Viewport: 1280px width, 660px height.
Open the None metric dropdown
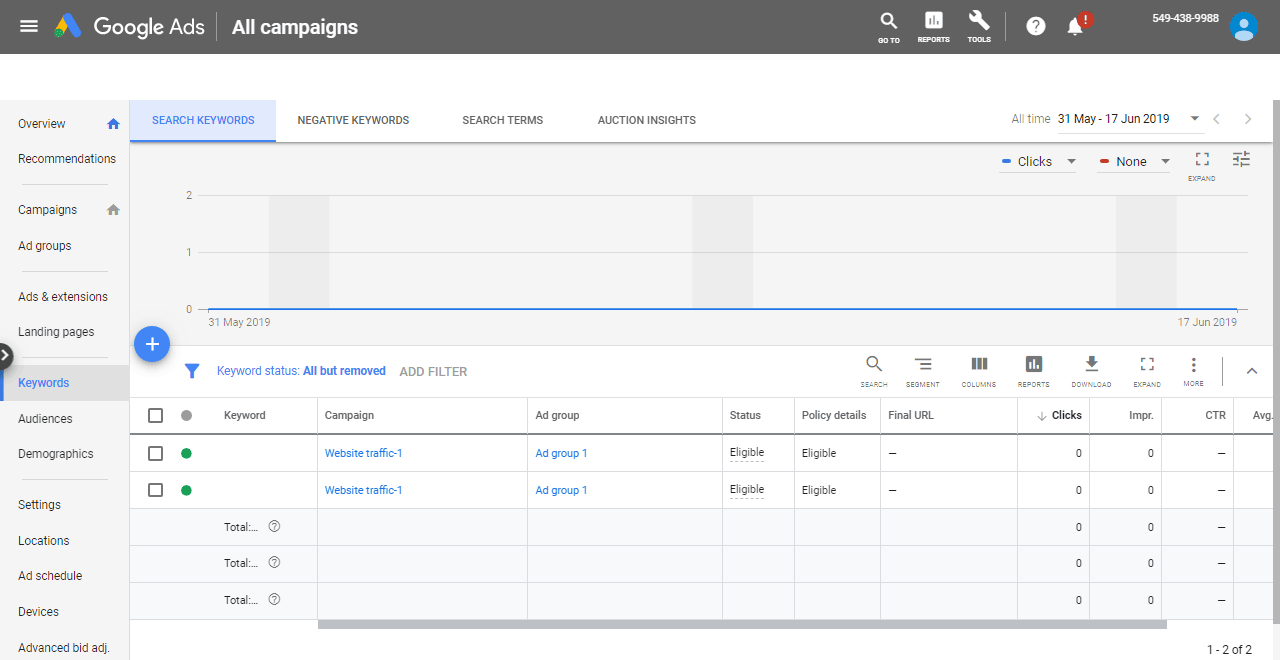1134,162
